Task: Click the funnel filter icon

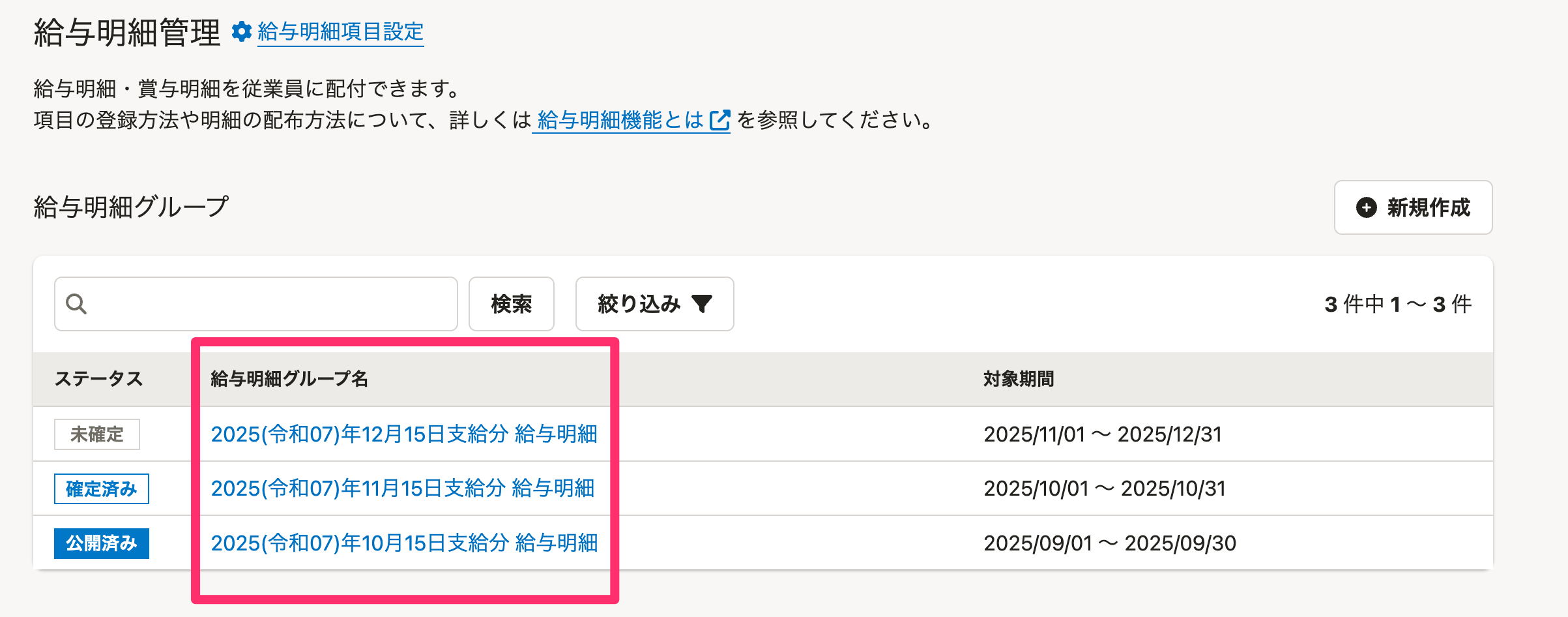Action: pos(702,304)
